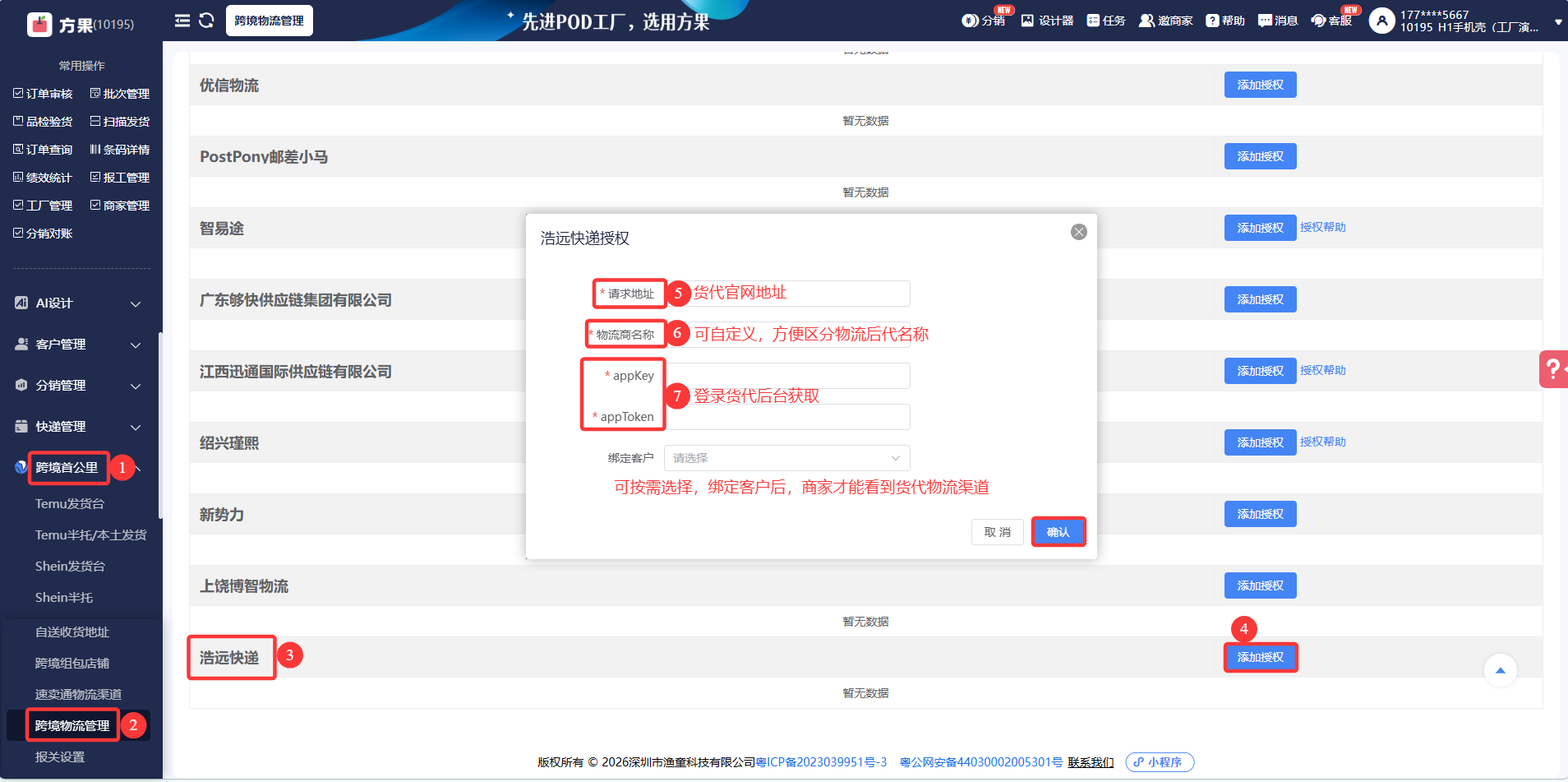1568x782 pixels.
Task: Select Temu发货台 in the sidebar
Action: pos(70,503)
